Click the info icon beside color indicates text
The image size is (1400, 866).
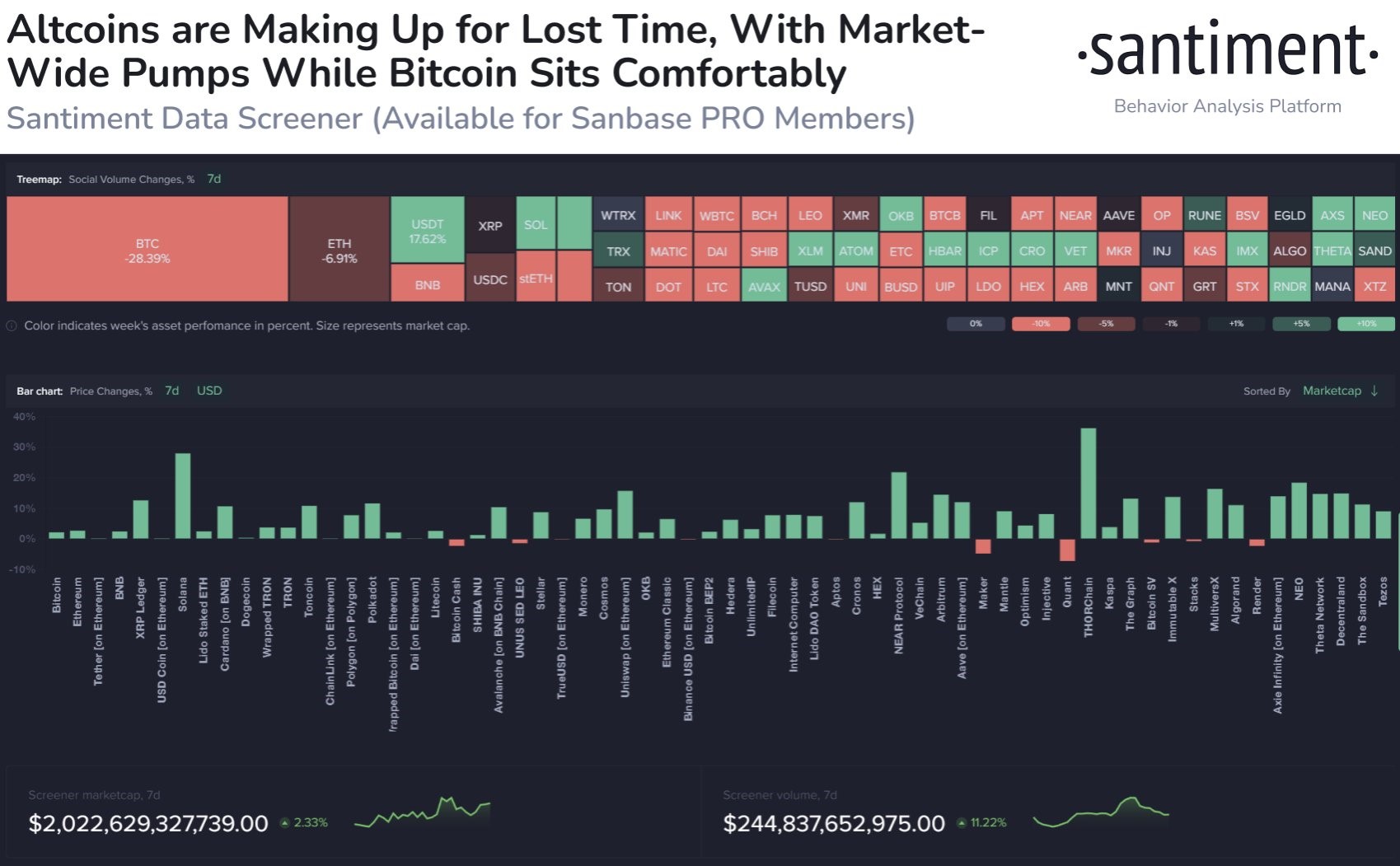[x=12, y=326]
